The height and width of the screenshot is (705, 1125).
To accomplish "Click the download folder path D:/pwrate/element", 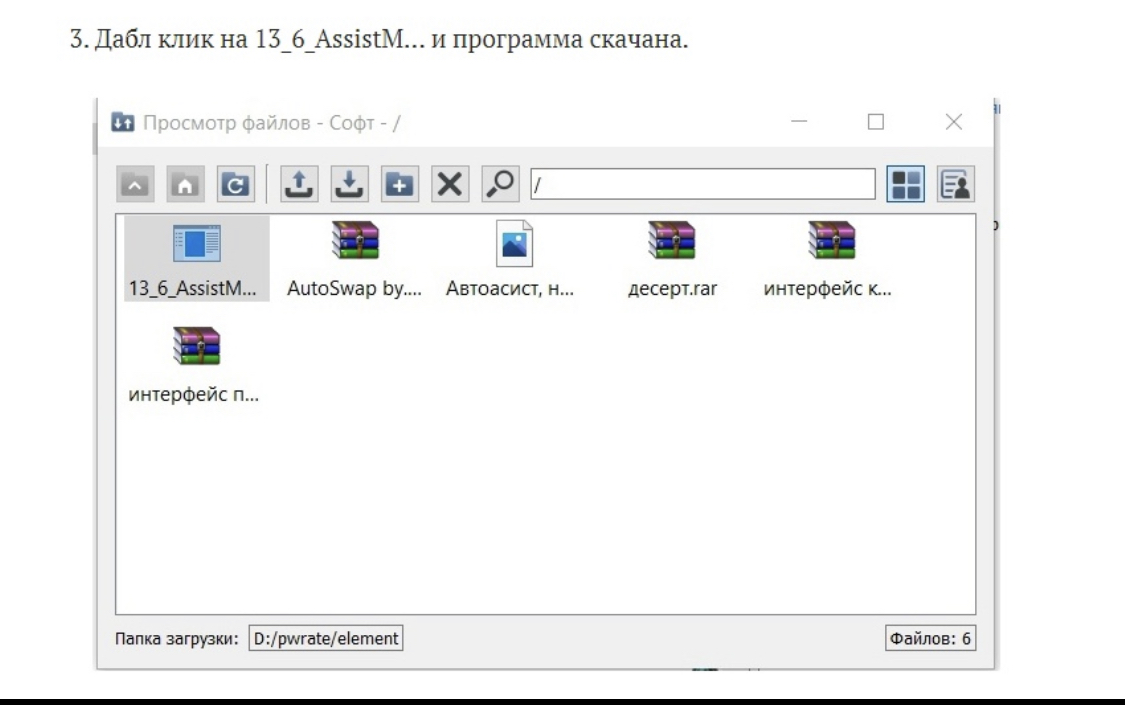I will coord(325,638).
